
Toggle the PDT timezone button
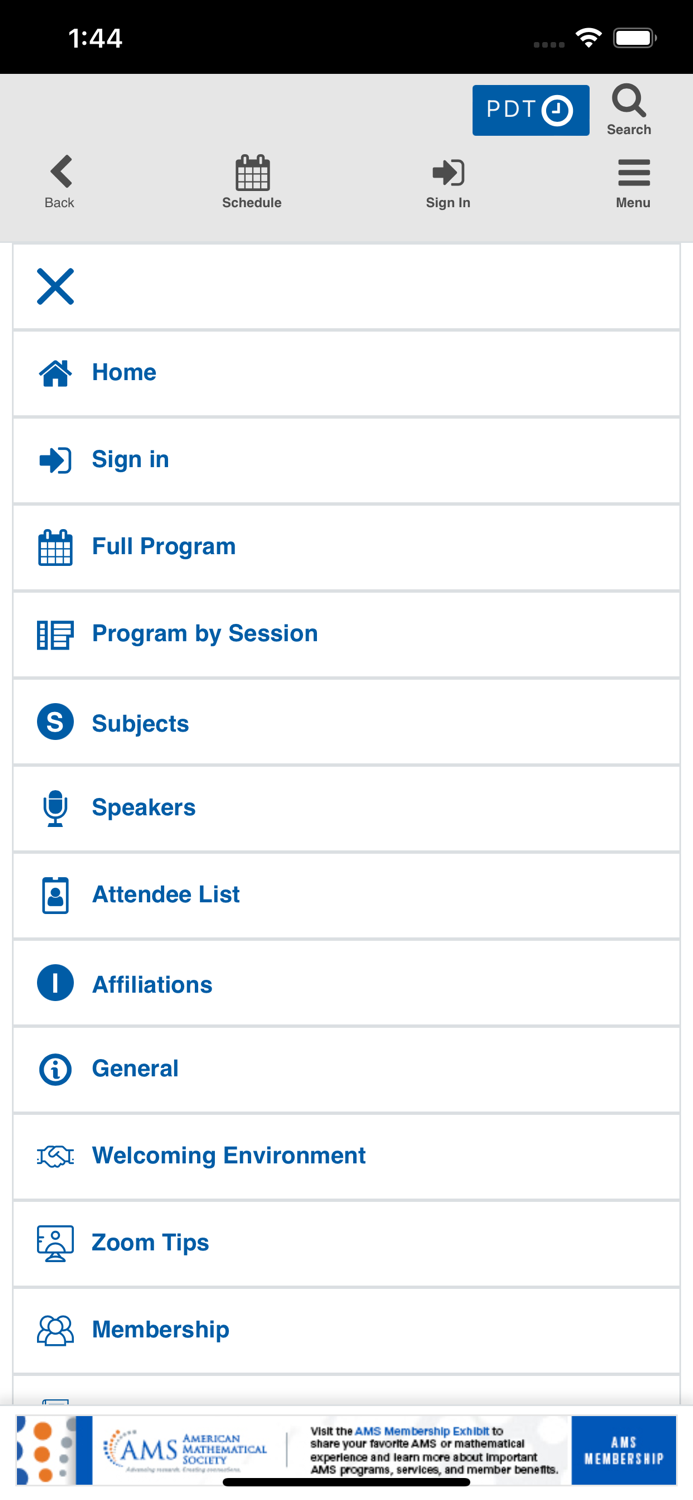[x=530, y=110]
